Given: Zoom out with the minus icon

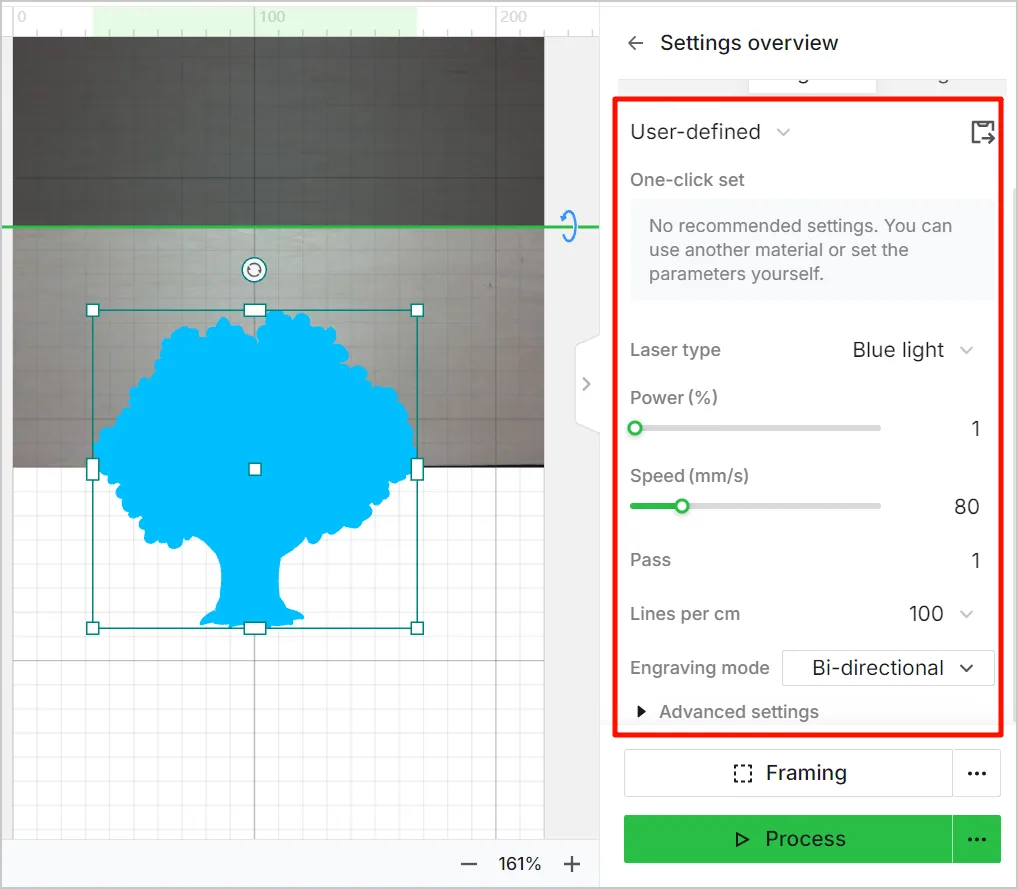Looking at the screenshot, I should (469, 864).
